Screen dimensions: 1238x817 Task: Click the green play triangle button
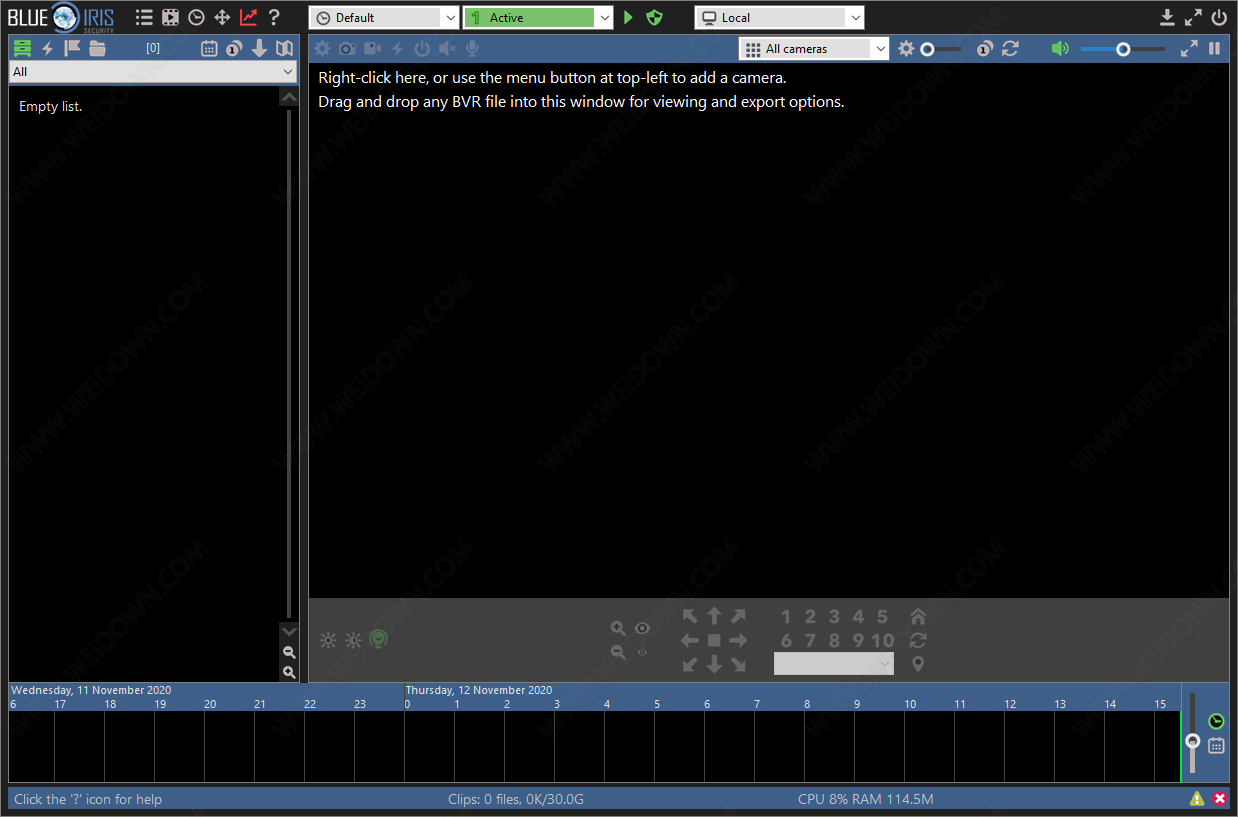628,17
